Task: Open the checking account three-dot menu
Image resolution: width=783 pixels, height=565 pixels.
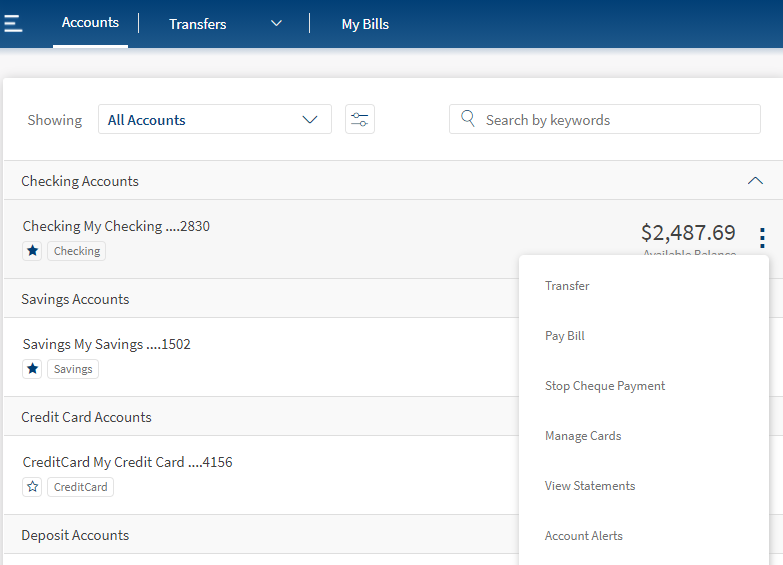Action: (762, 238)
